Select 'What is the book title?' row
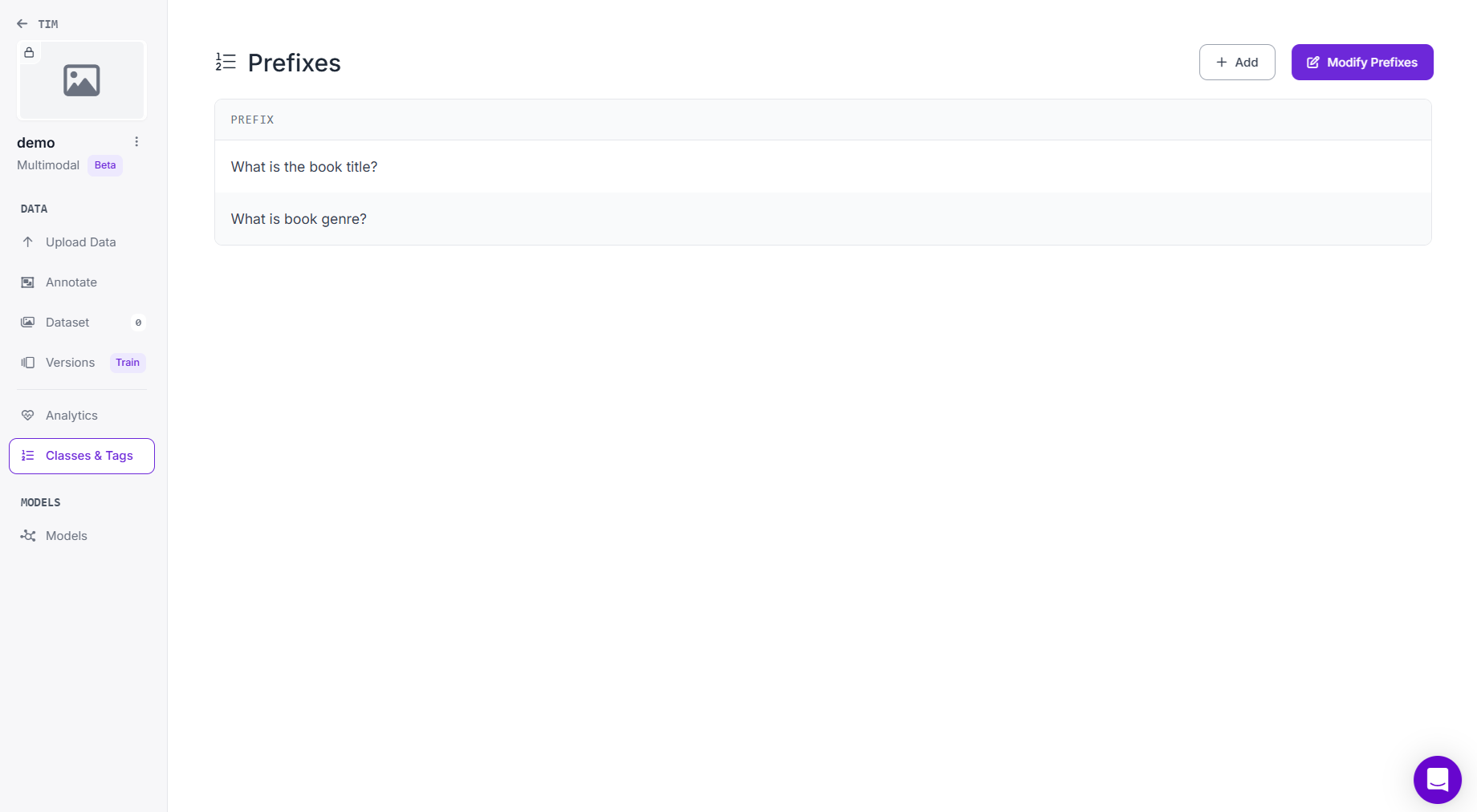Image resolution: width=1477 pixels, height=812 pixels. coord(823,167)
